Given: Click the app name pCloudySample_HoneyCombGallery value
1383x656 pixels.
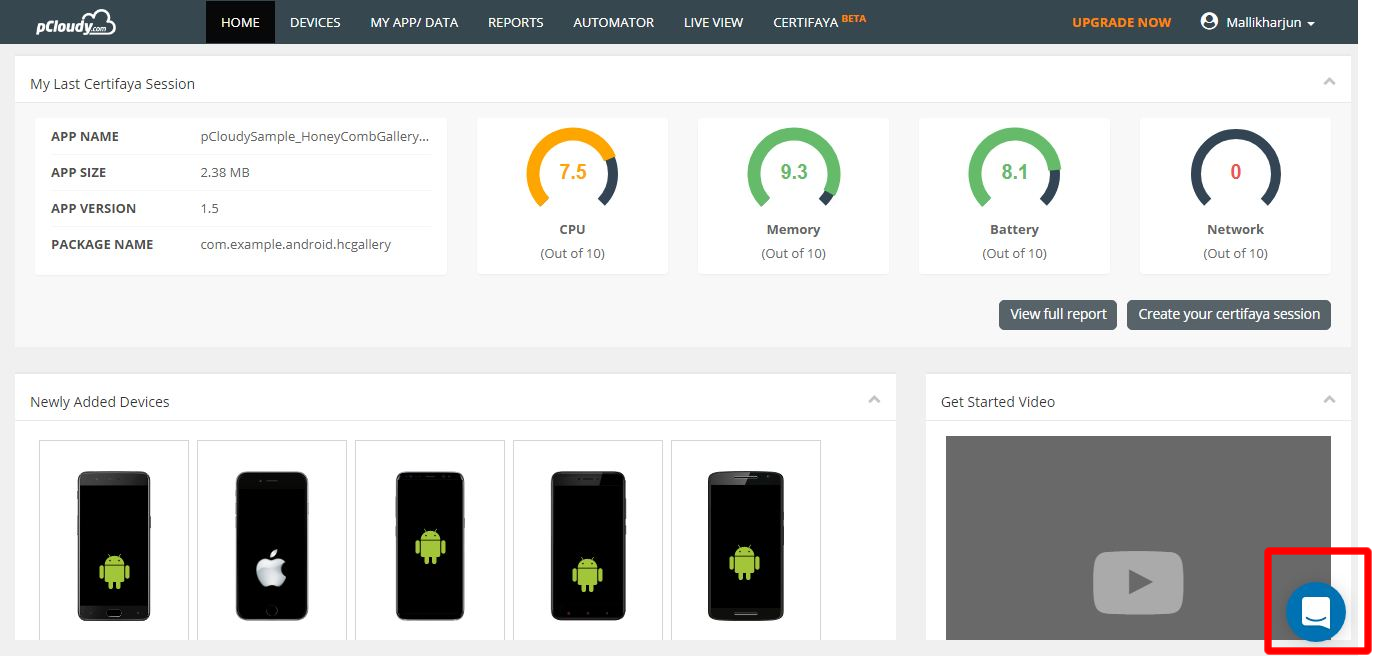Looking at the screenshot, I should [315, 136].
